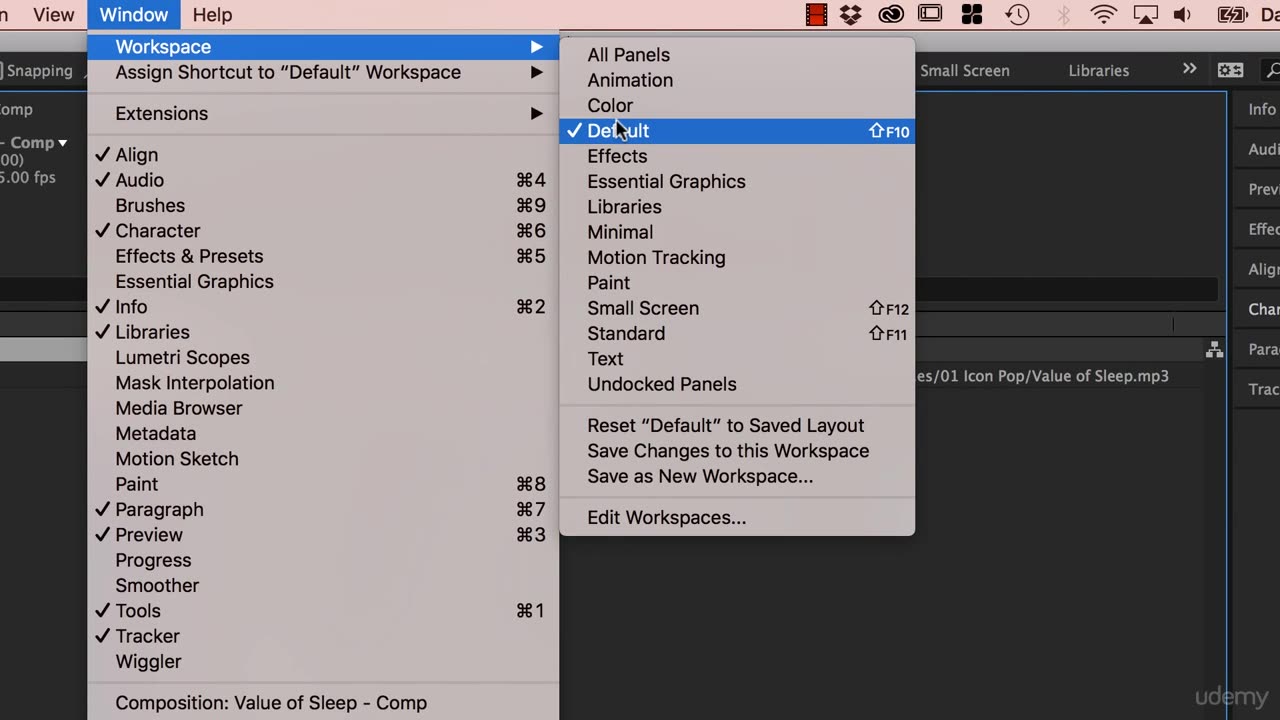This screenshot has height=720, width=1280.
Task: Expand the Workspace submenu entry
Action: [x=323, y=47]
